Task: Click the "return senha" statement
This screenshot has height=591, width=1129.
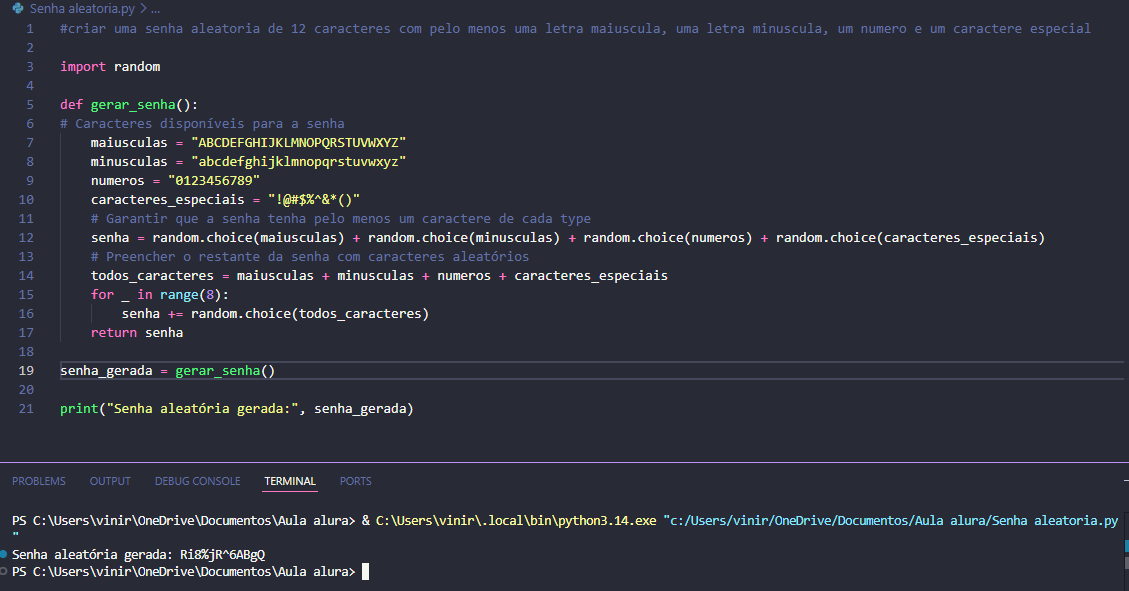Action: [x=137, y=333]
